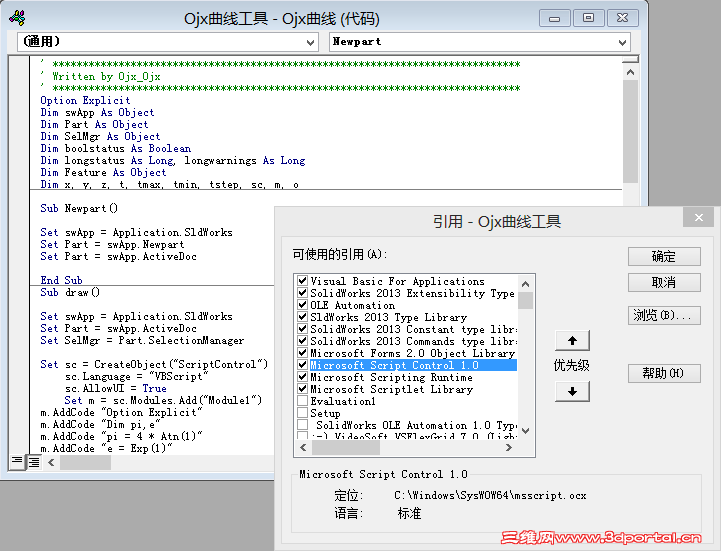
Task: Click the 'Sub Newpart()' code line
Action: coord(79,208)
